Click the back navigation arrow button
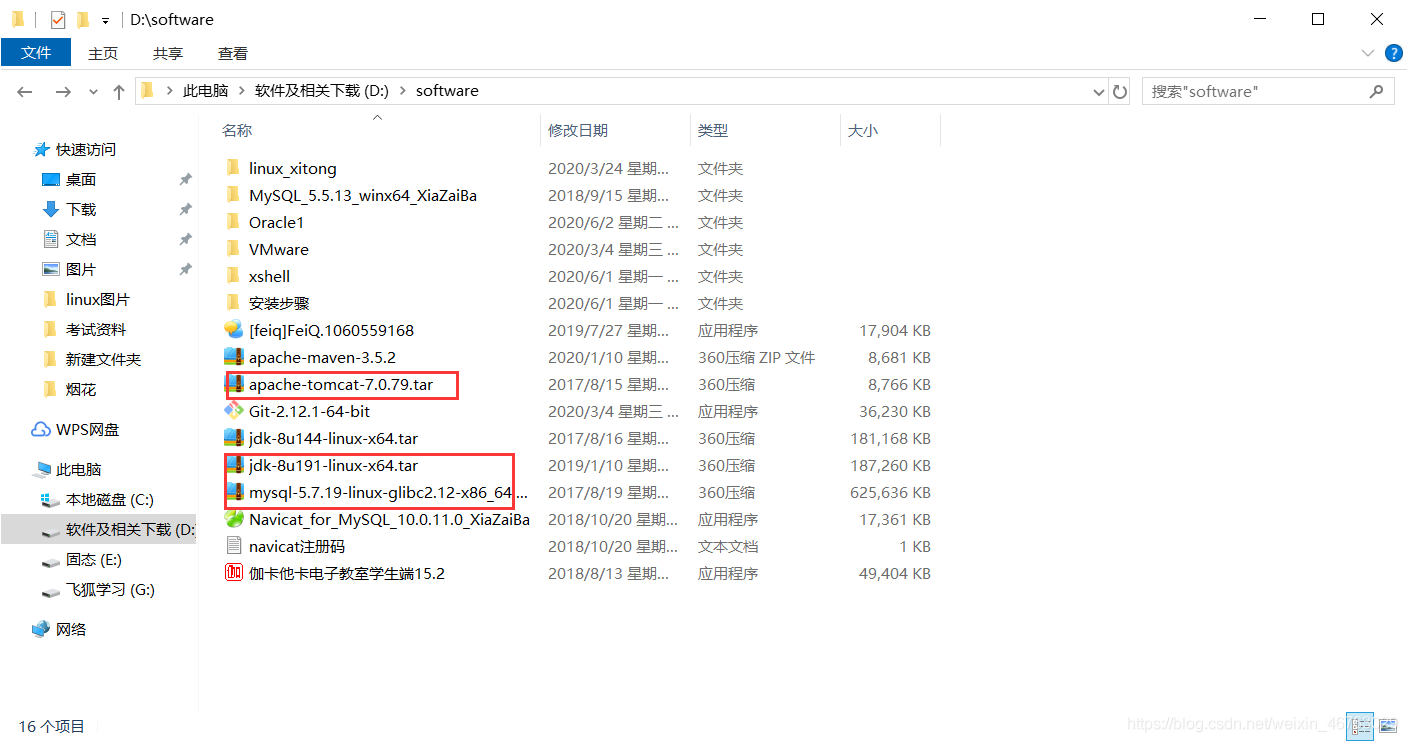Viewport: 1408px width, 742px height. coord(24,91)
